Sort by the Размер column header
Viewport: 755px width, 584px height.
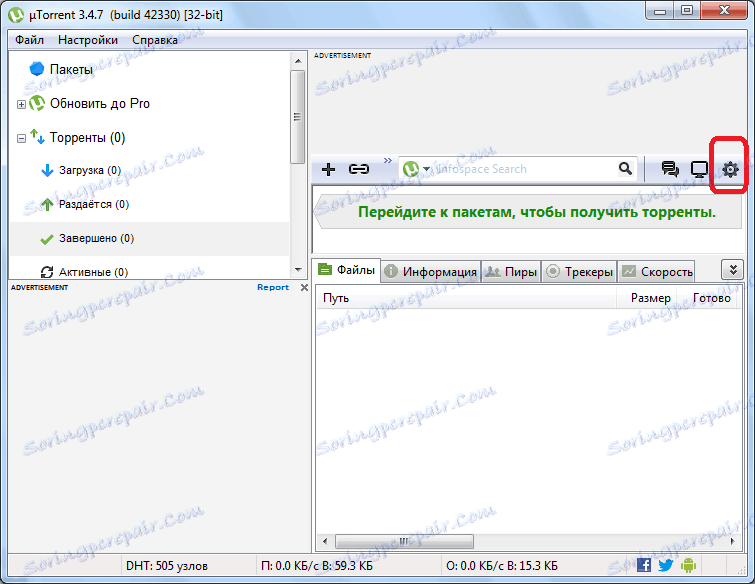pos(647,298)
